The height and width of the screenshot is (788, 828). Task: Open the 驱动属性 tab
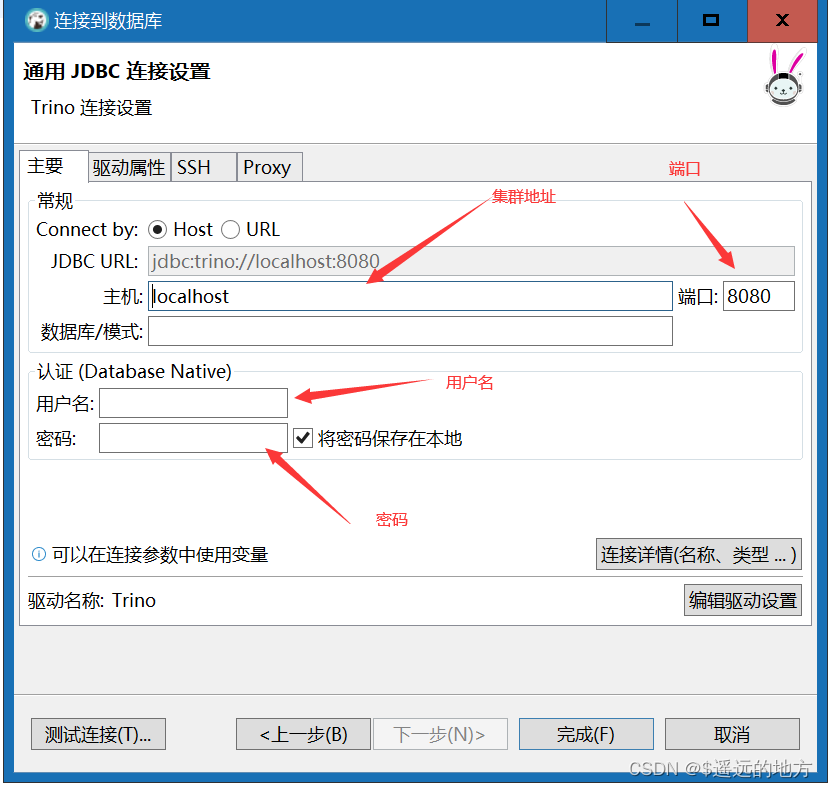[x=129, y=167]
